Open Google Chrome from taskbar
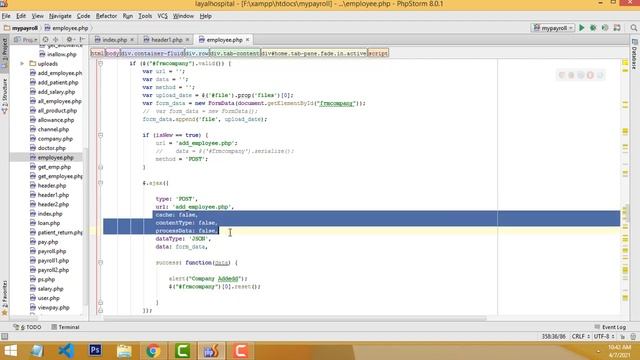 (x=153, y=351)
